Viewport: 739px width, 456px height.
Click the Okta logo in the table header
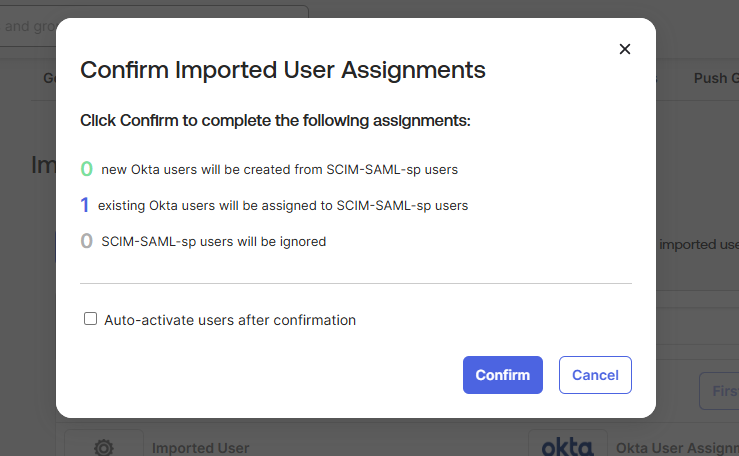(567, 447)
